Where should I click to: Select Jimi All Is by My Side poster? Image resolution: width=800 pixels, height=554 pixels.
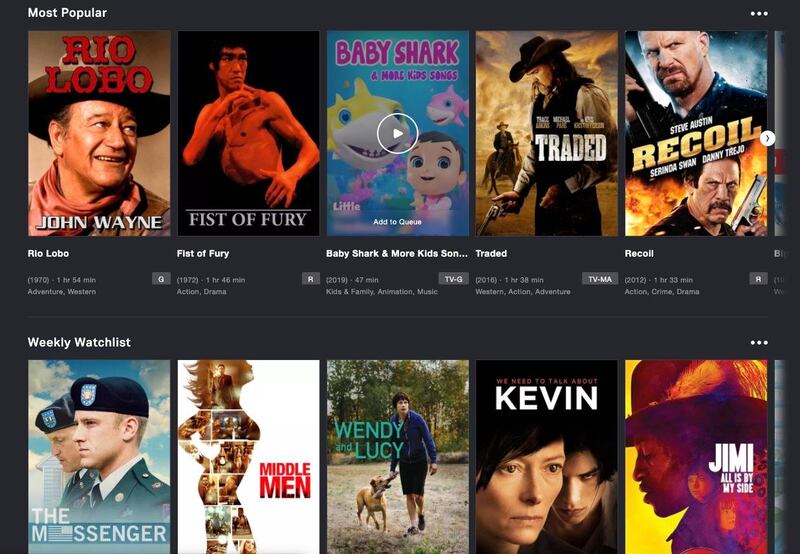click(x=696, y=457)
